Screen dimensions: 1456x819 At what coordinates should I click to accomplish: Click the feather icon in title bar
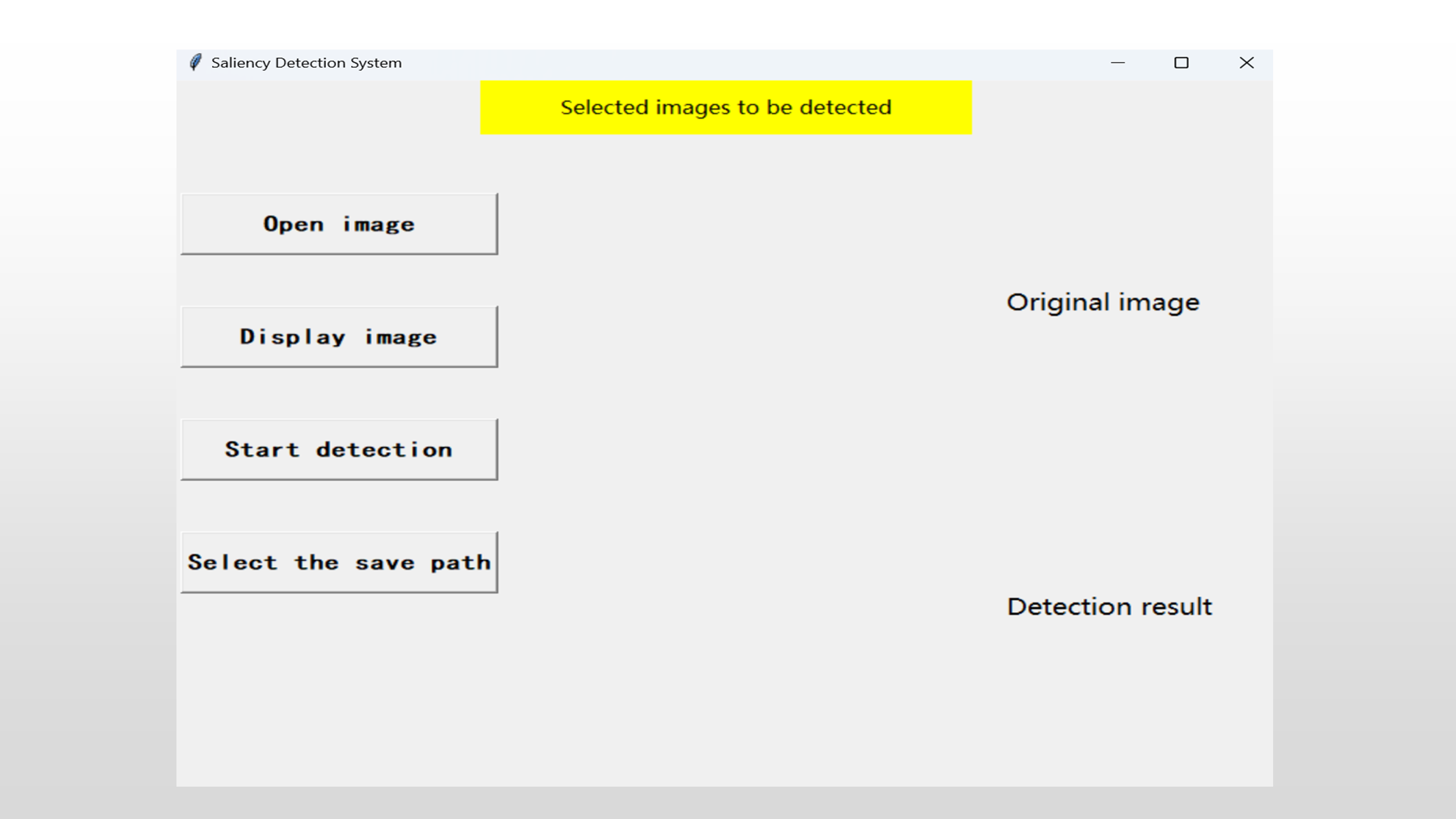pyautogui.click(x=196, y=62)
